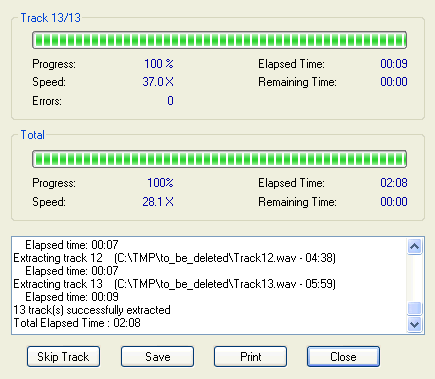Screen dimensions: 435x379
Task: Save the extraction log
Action: [x=157, y=357]
